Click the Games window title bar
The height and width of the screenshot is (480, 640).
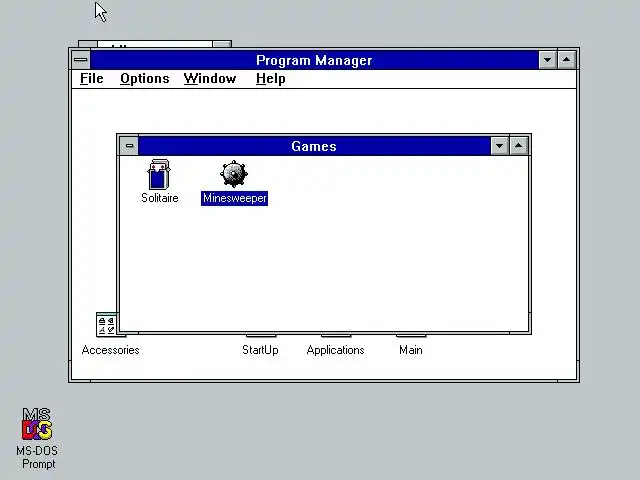coord(314,146)
